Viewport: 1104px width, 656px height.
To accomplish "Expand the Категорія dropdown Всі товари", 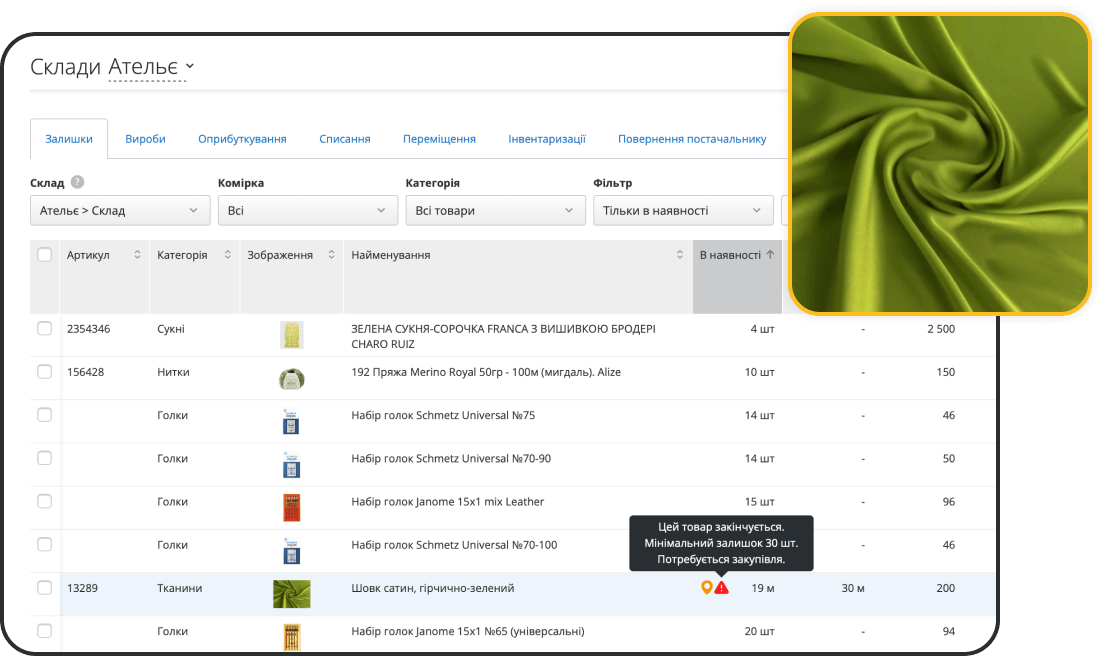I will click(495, 211).
